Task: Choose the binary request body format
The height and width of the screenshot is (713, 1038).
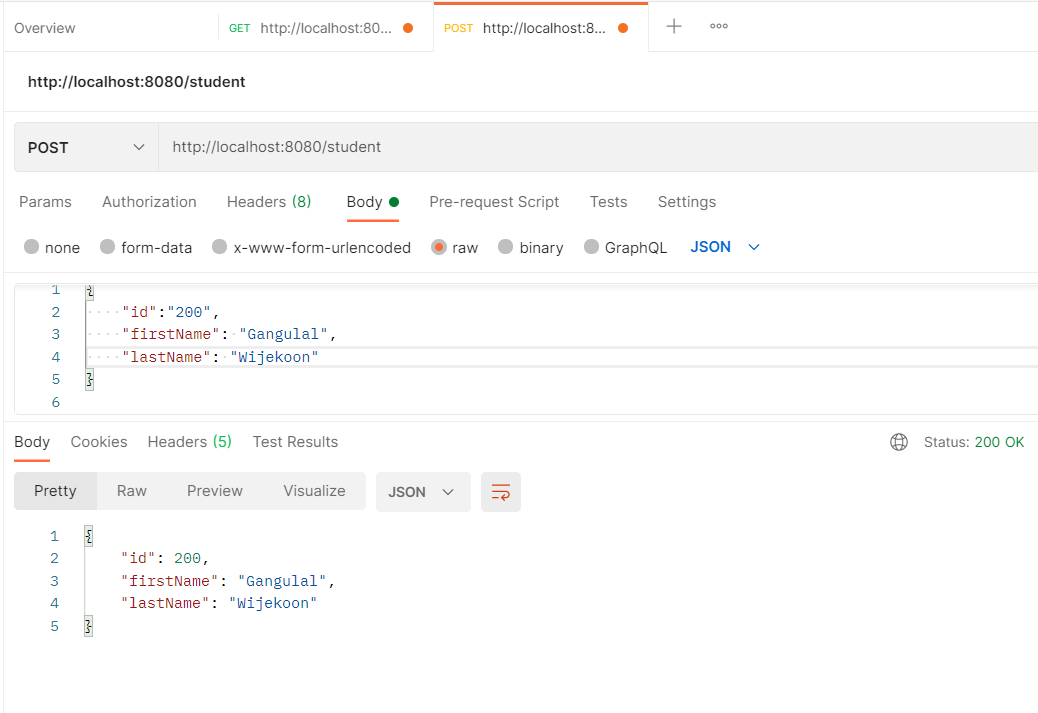Action: click(x=505, y=247)
